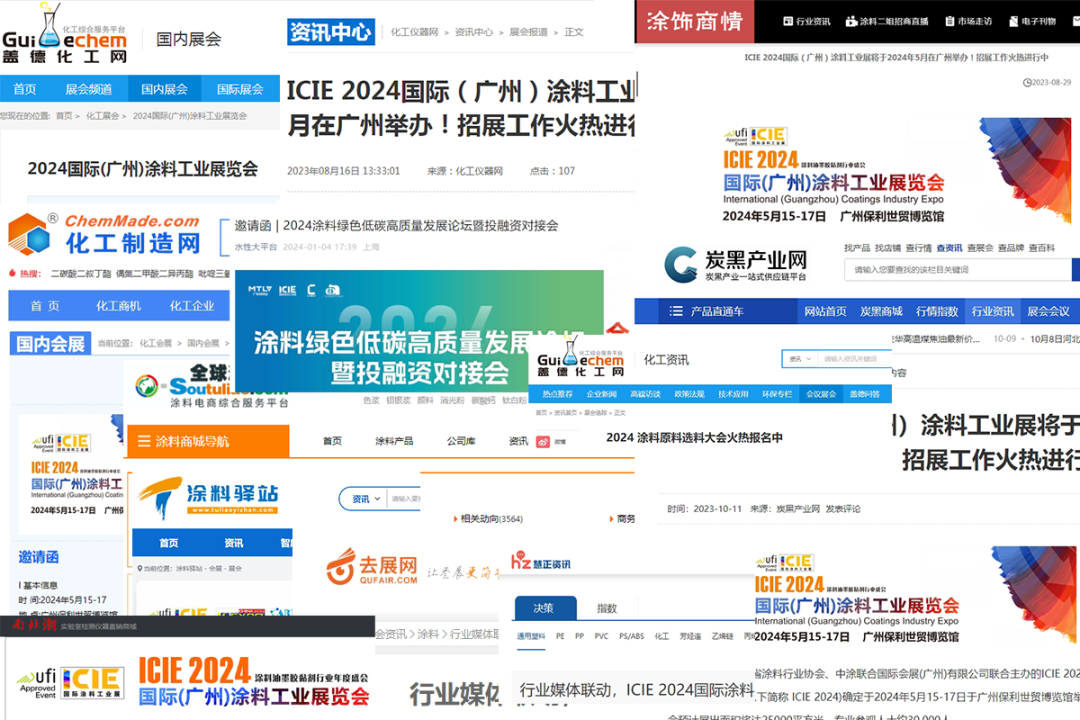This screenshot has height=720, width=1080.
Task: Click the 涂料二姐招商直播 camera icon
Action: (x=851, y=20)
